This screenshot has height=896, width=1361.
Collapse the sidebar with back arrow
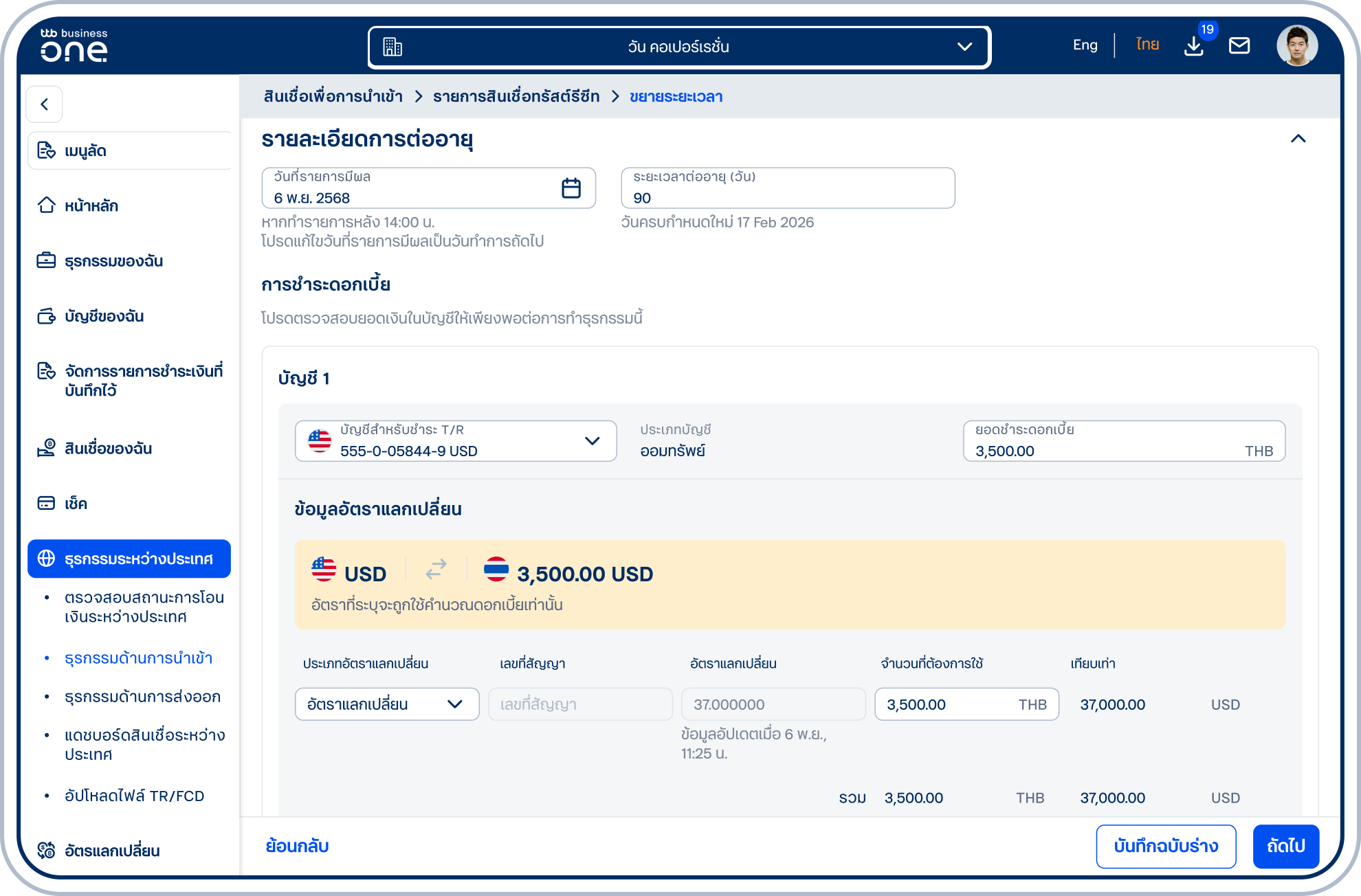pyautogui.click(x=45, y=104)
